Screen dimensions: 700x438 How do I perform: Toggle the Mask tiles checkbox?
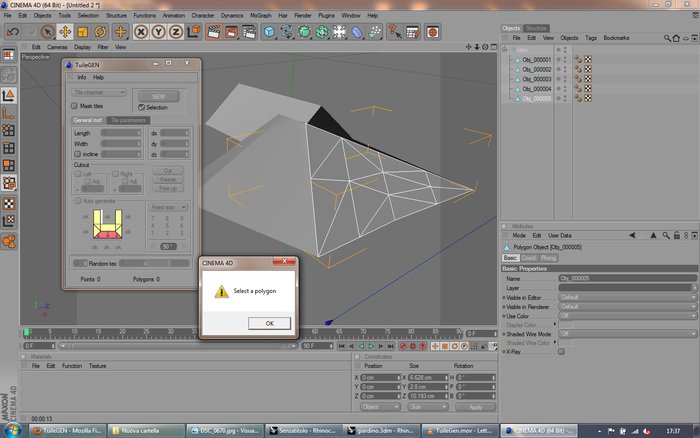(74, 106)
